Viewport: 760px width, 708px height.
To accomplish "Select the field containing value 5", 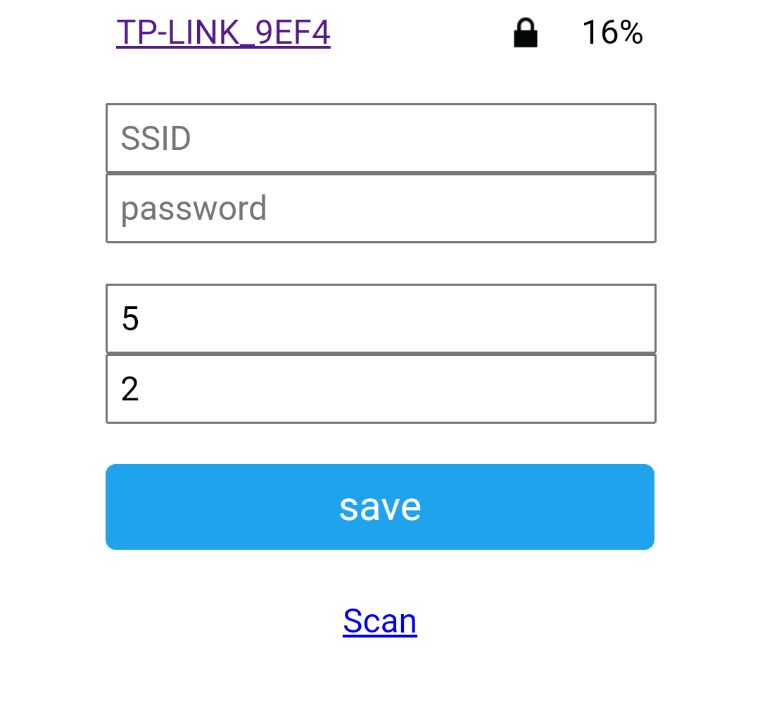I will pyautogui.click(x=380, y=319).
